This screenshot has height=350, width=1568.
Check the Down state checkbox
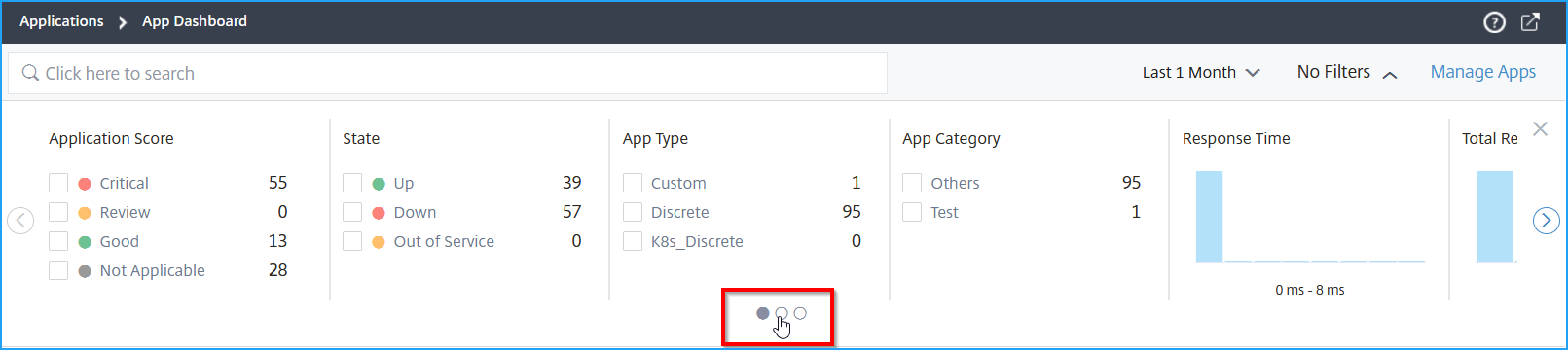352,212
